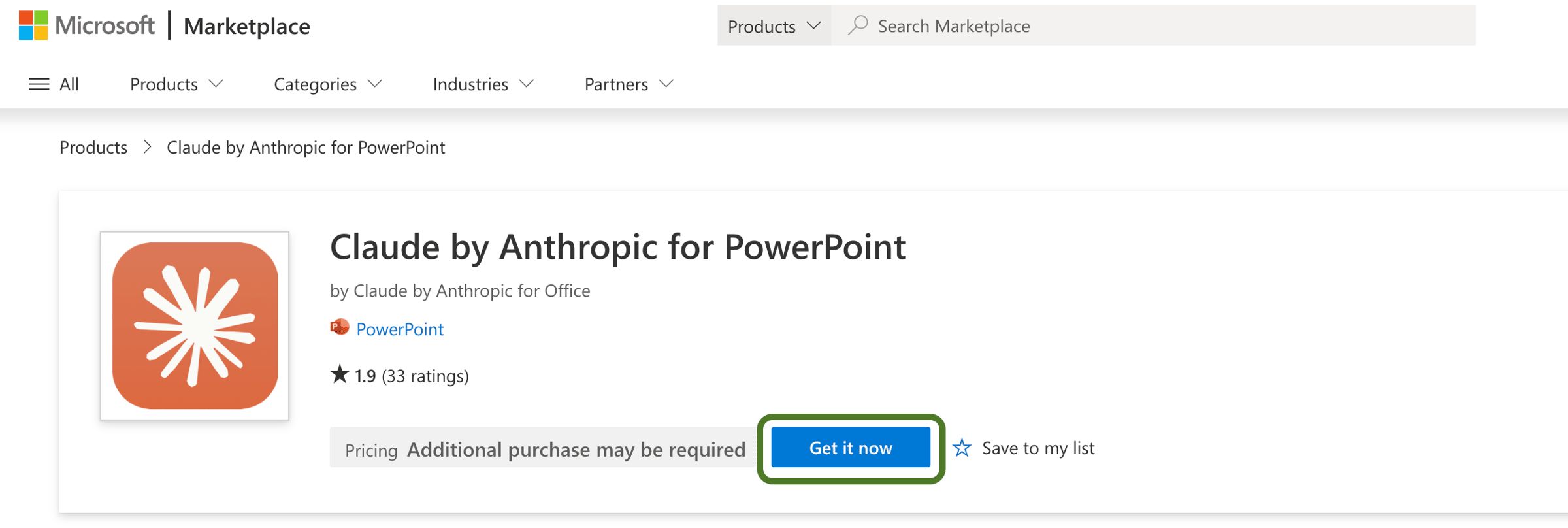Screen dimensions: 1568x528
Task: Open the 33 ratings reviews
Action: pos(425,376)
